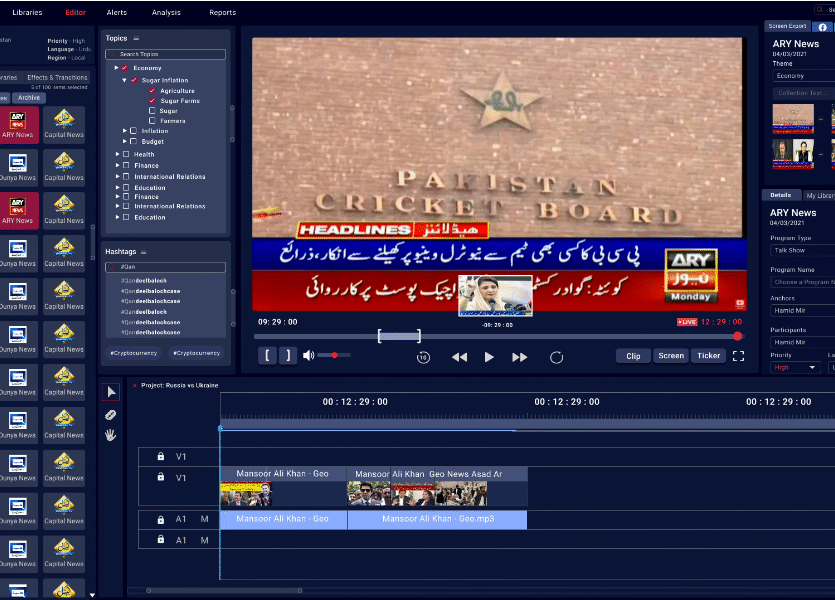Rewind the video with double-left arrows

[x=460, y=357]
